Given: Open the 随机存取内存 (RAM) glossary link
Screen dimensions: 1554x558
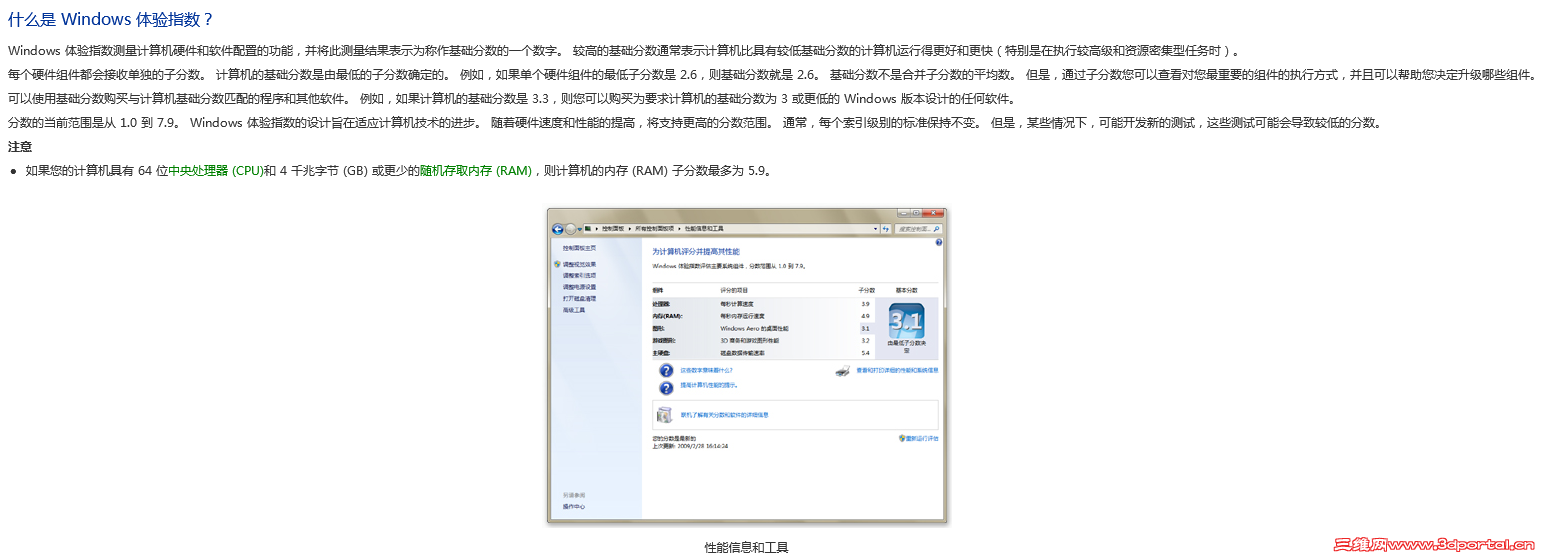Looking at the screenshot, I should coord(475,171).
